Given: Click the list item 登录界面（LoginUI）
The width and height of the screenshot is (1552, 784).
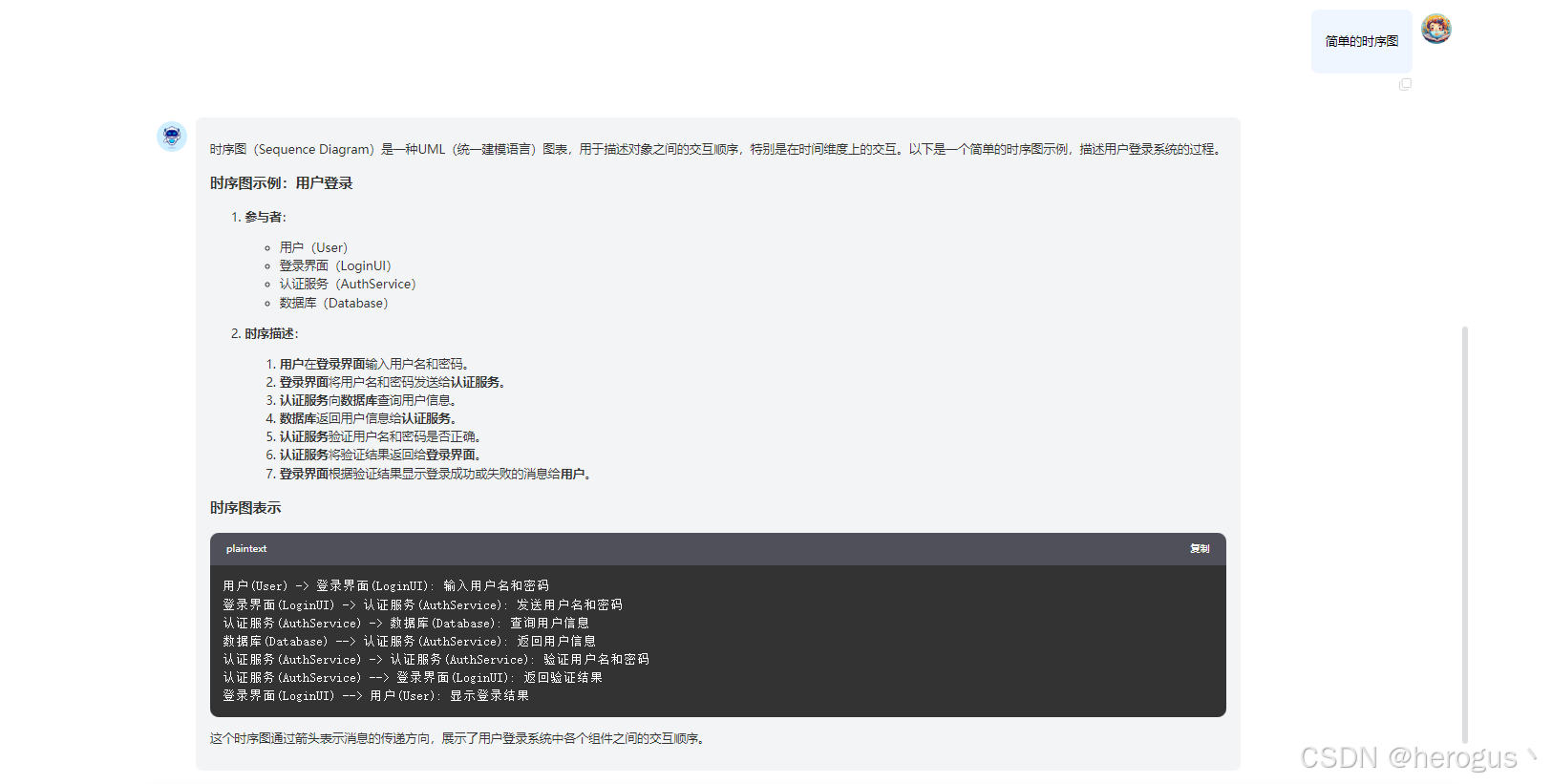Looking at the screenshot, I should tap(336, 265).
